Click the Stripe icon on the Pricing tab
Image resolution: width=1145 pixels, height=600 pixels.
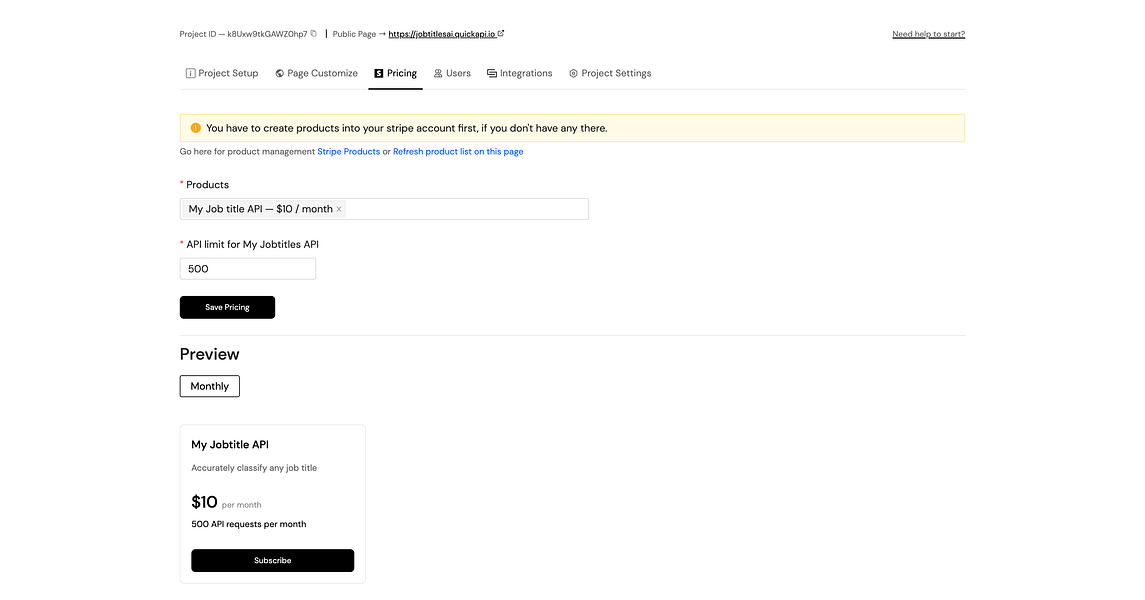pyautogui.click(x=379, y=73)
